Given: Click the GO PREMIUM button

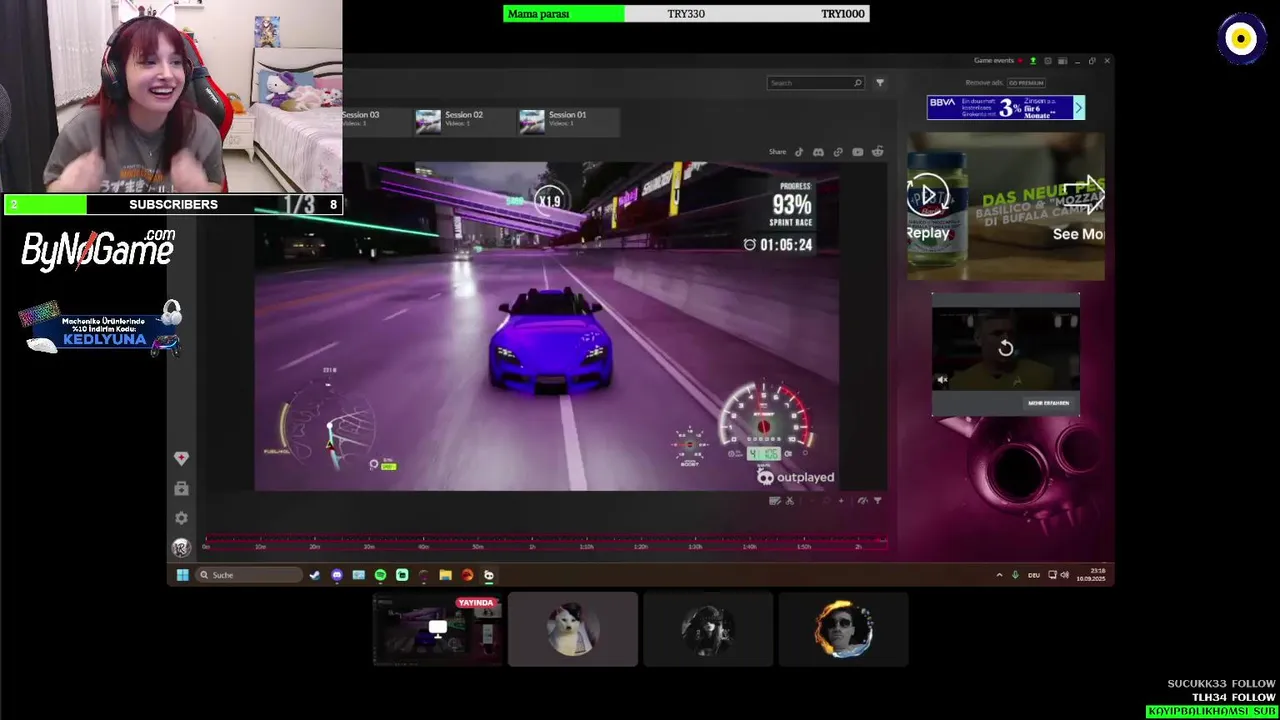Looking at the screenshot, I should [1026, 83].
